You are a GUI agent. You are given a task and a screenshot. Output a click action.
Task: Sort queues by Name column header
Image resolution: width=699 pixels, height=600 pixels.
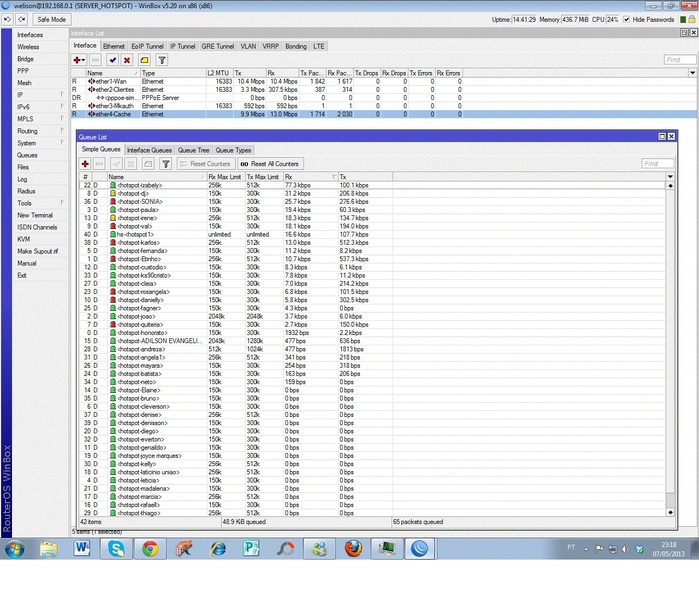(x=156, y=177)
